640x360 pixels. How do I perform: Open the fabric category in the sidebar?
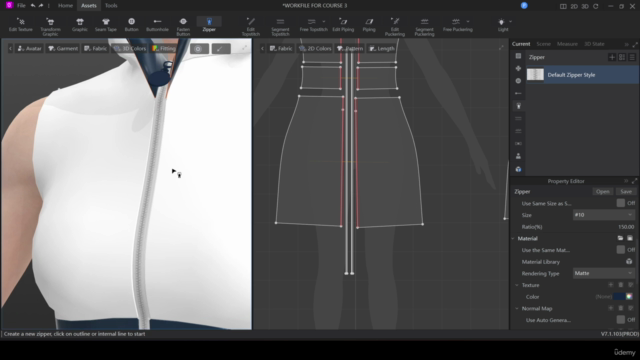click(518, 56)
